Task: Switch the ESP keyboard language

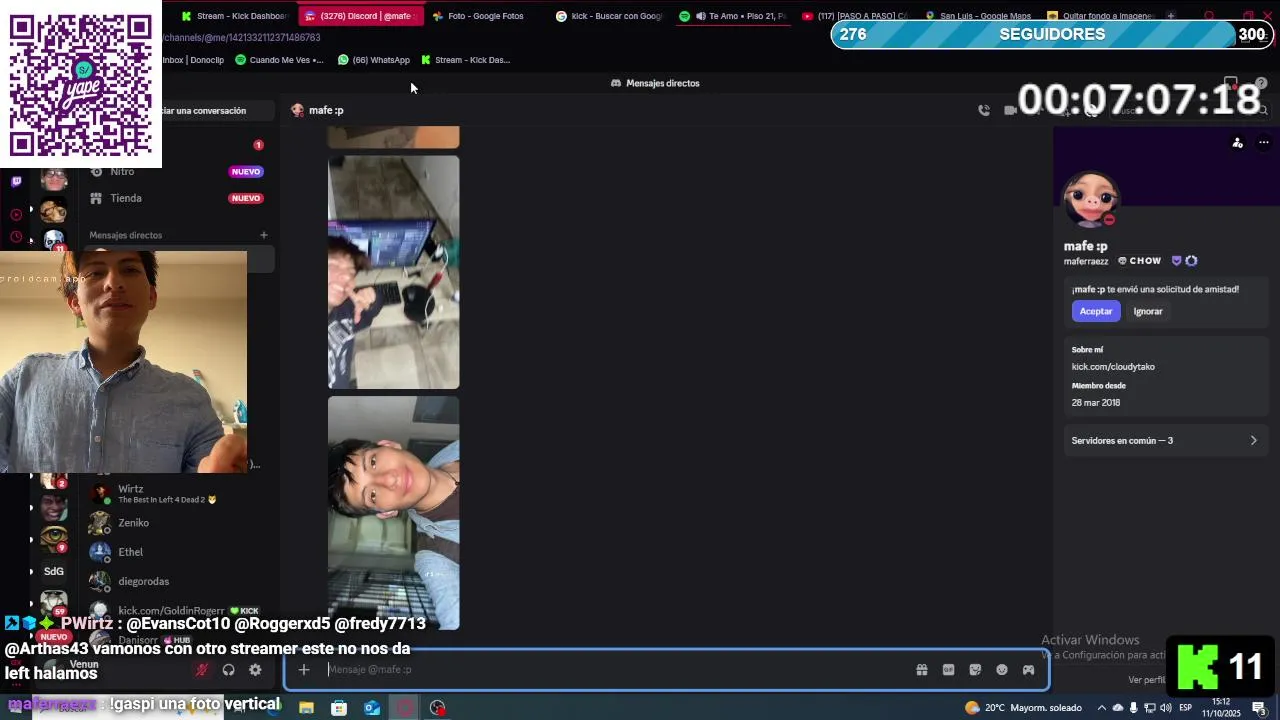Action: pos(1186,708)
